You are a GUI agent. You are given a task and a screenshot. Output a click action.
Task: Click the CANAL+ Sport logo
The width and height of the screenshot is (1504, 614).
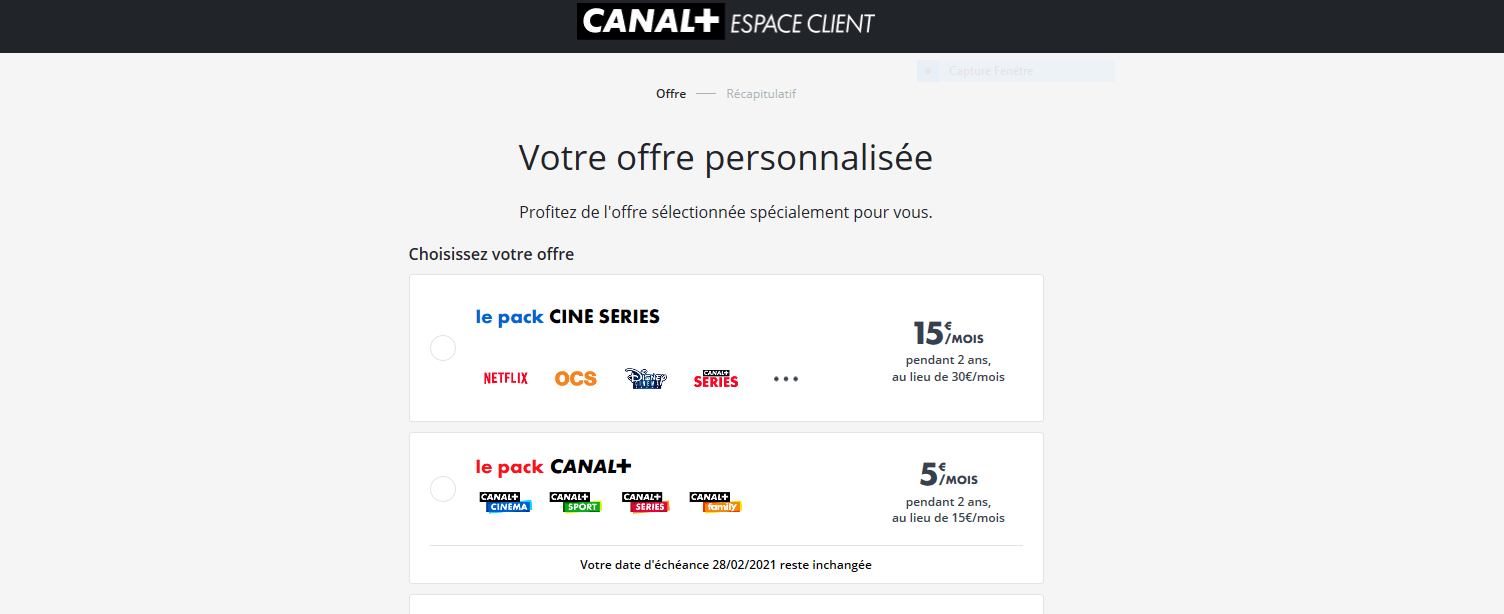575,502
